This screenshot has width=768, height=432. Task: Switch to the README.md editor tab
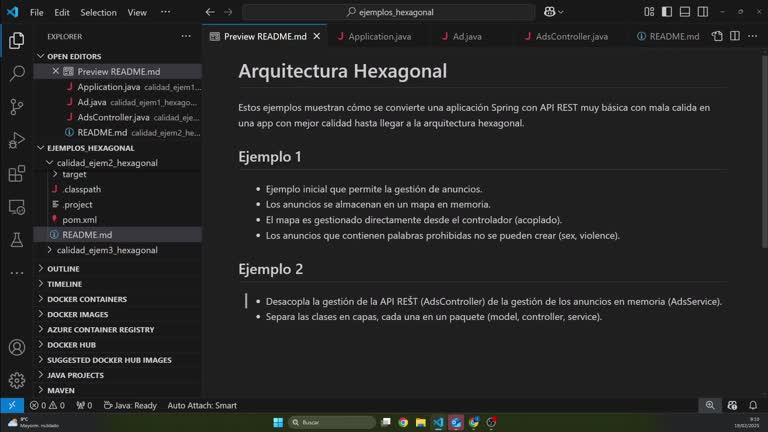(669, 36)
